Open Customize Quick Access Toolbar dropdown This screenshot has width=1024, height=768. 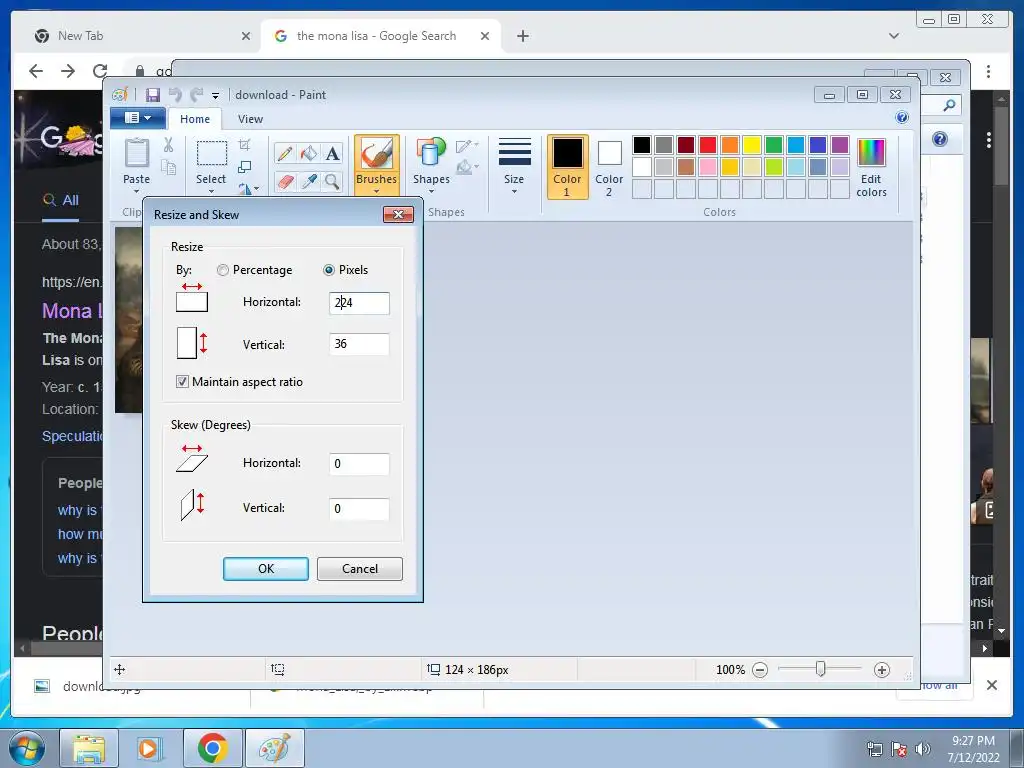click(215, 96)
